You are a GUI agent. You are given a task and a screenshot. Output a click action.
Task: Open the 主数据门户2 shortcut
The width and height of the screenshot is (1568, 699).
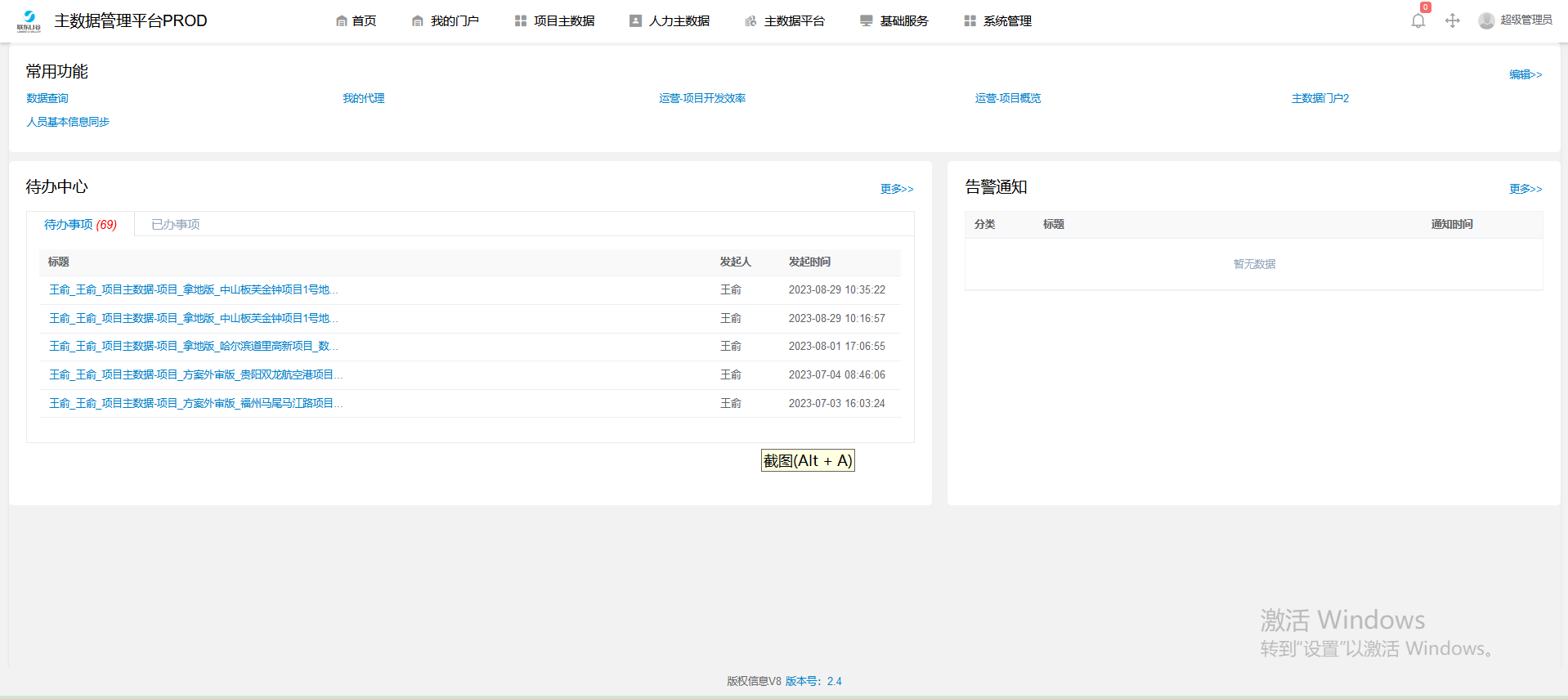[x=1320, y=98]
